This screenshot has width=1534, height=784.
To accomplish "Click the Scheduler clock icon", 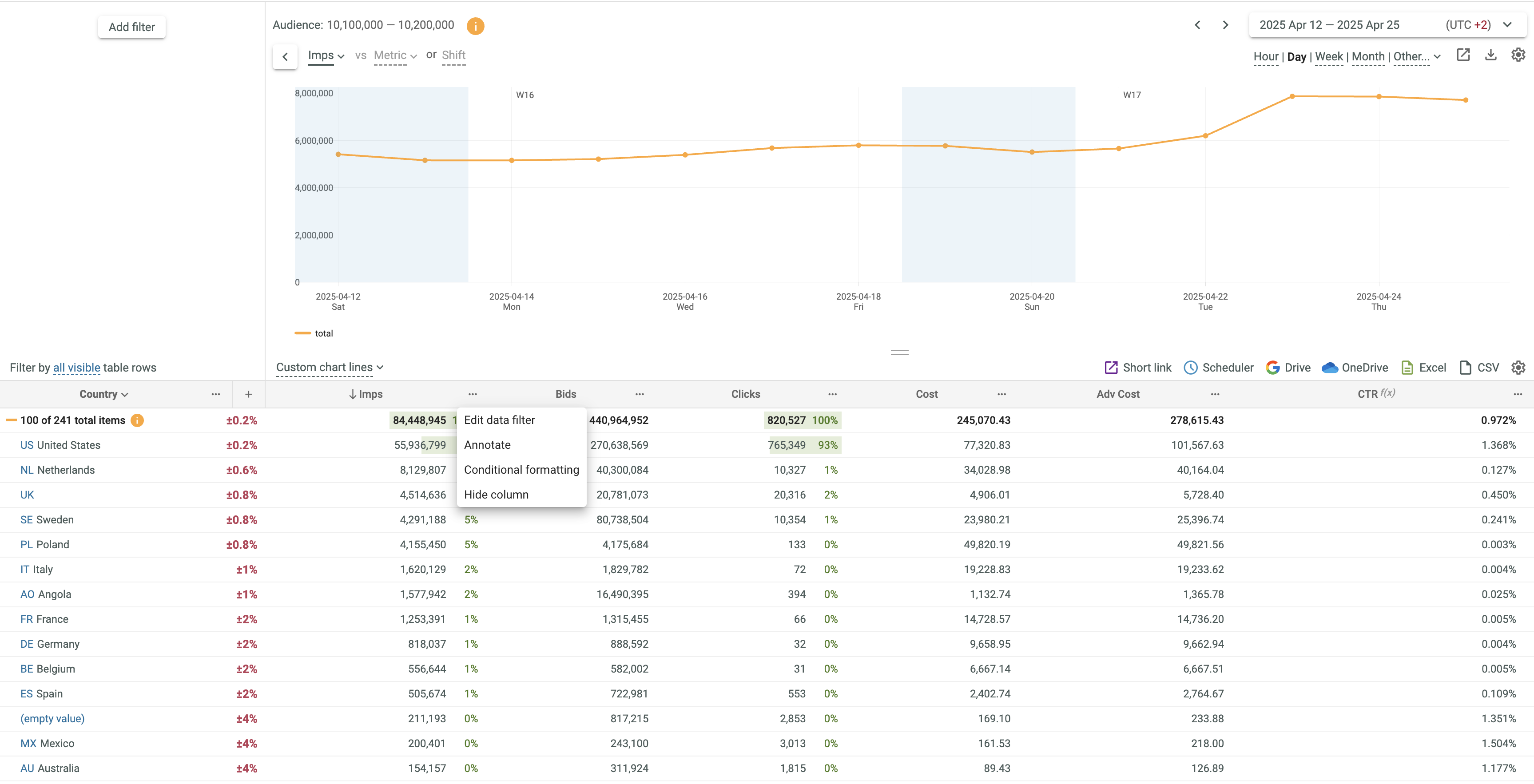I will (x=1190, y=368).
